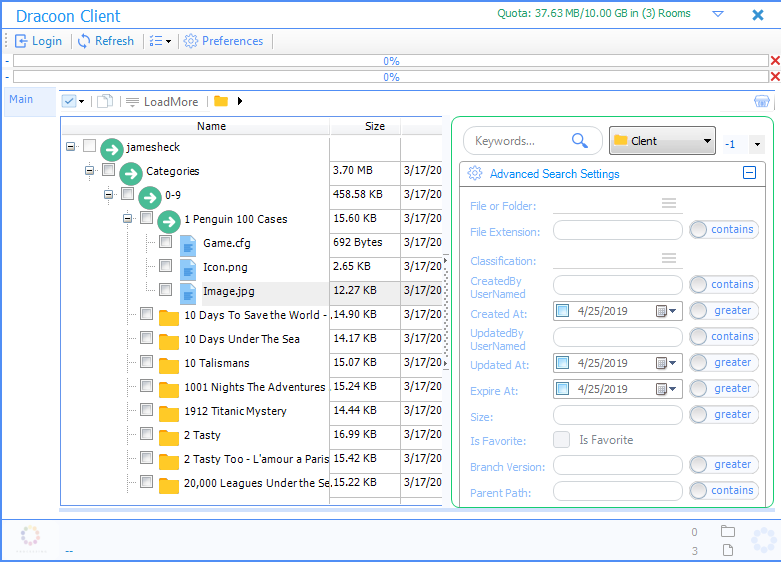Open the jamesheck green arrow

tap(112, 148)
